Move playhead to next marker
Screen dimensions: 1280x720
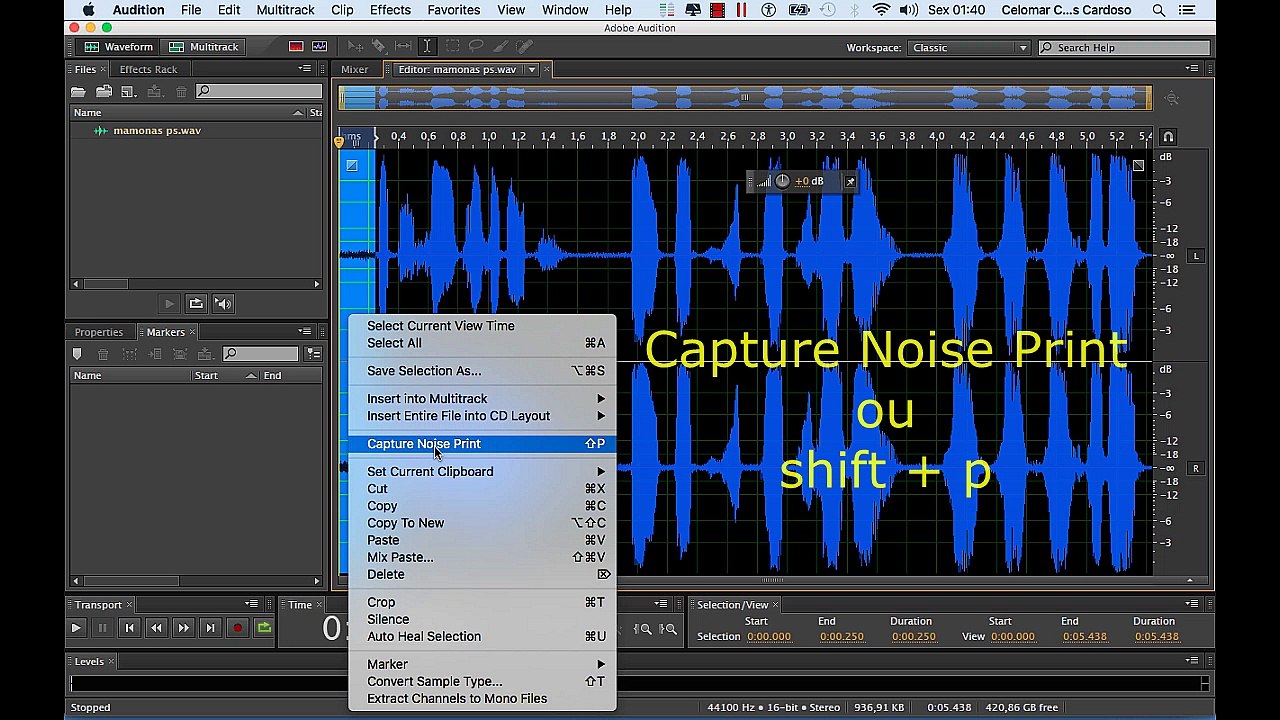(210, 628)
